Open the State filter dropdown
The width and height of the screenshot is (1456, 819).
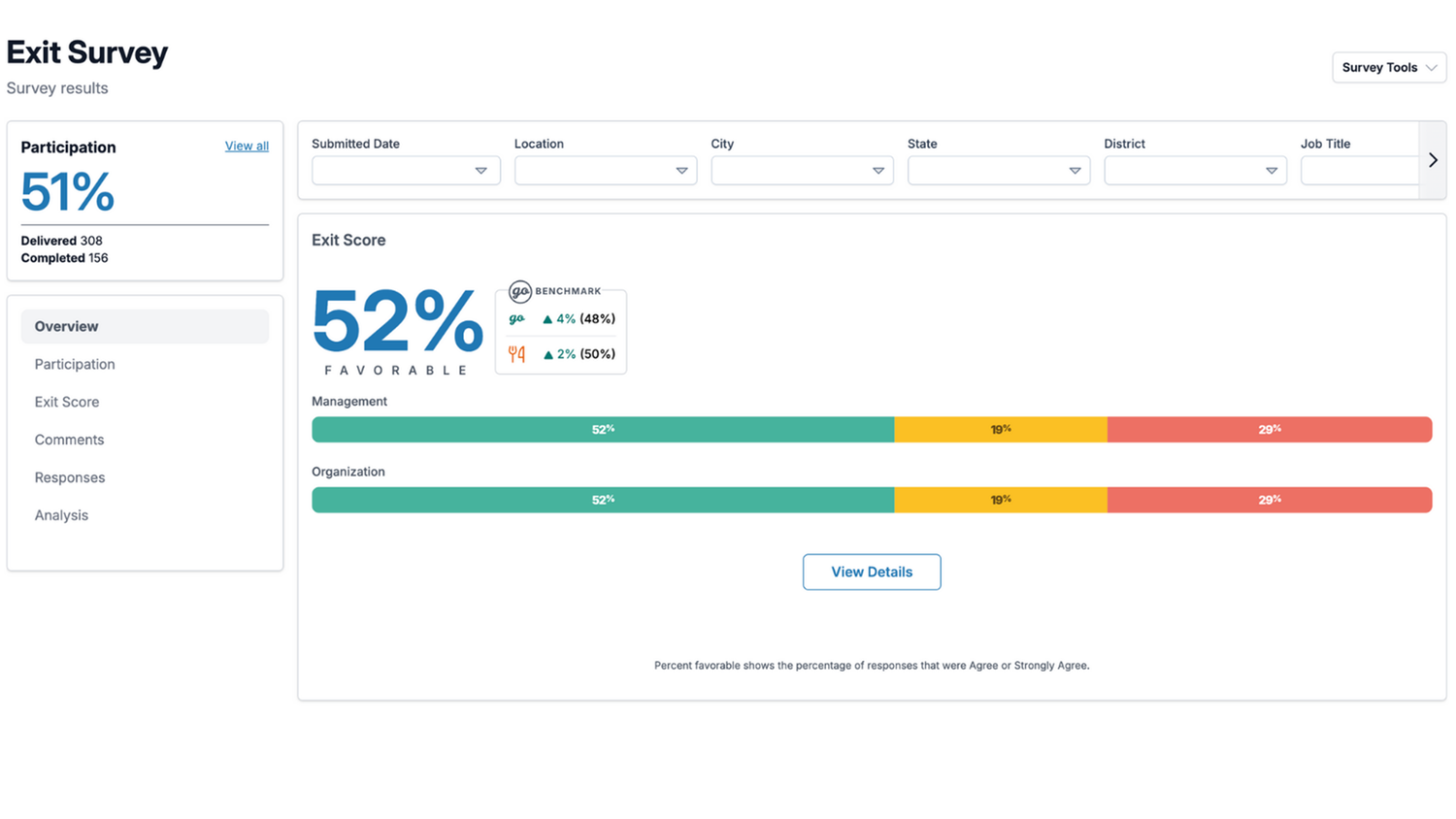(998, 171)
